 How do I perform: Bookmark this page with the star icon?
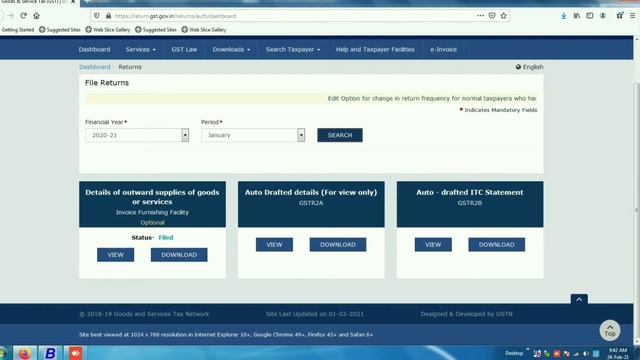point(503,16)
